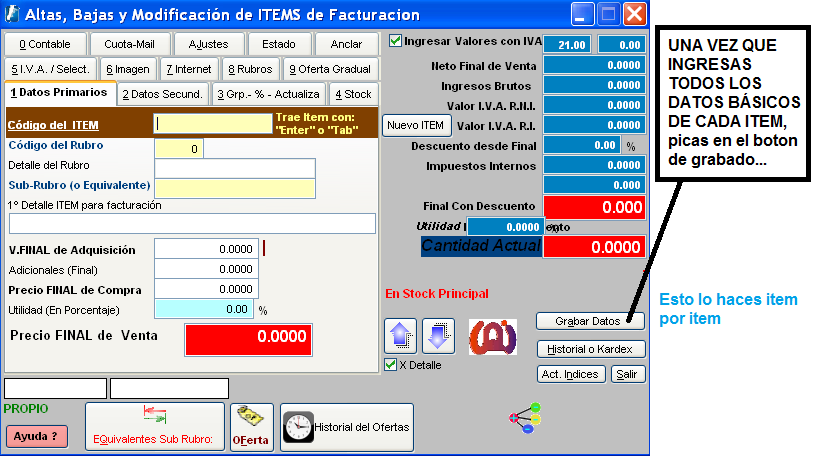The height and width of the screenshot is (456, 816).
Task: Click the En Stock Principal text
Action: click(x=437, y=294)
